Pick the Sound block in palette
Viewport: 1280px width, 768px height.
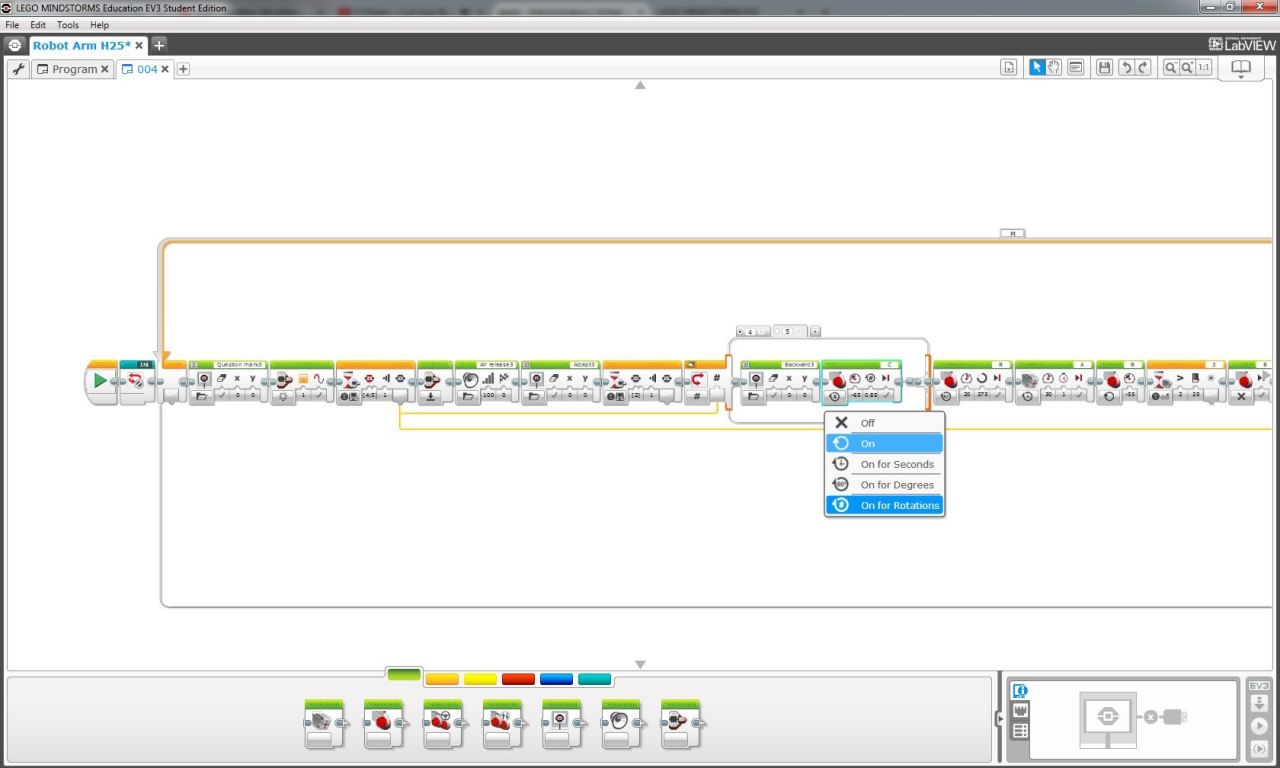click(621, 724)
